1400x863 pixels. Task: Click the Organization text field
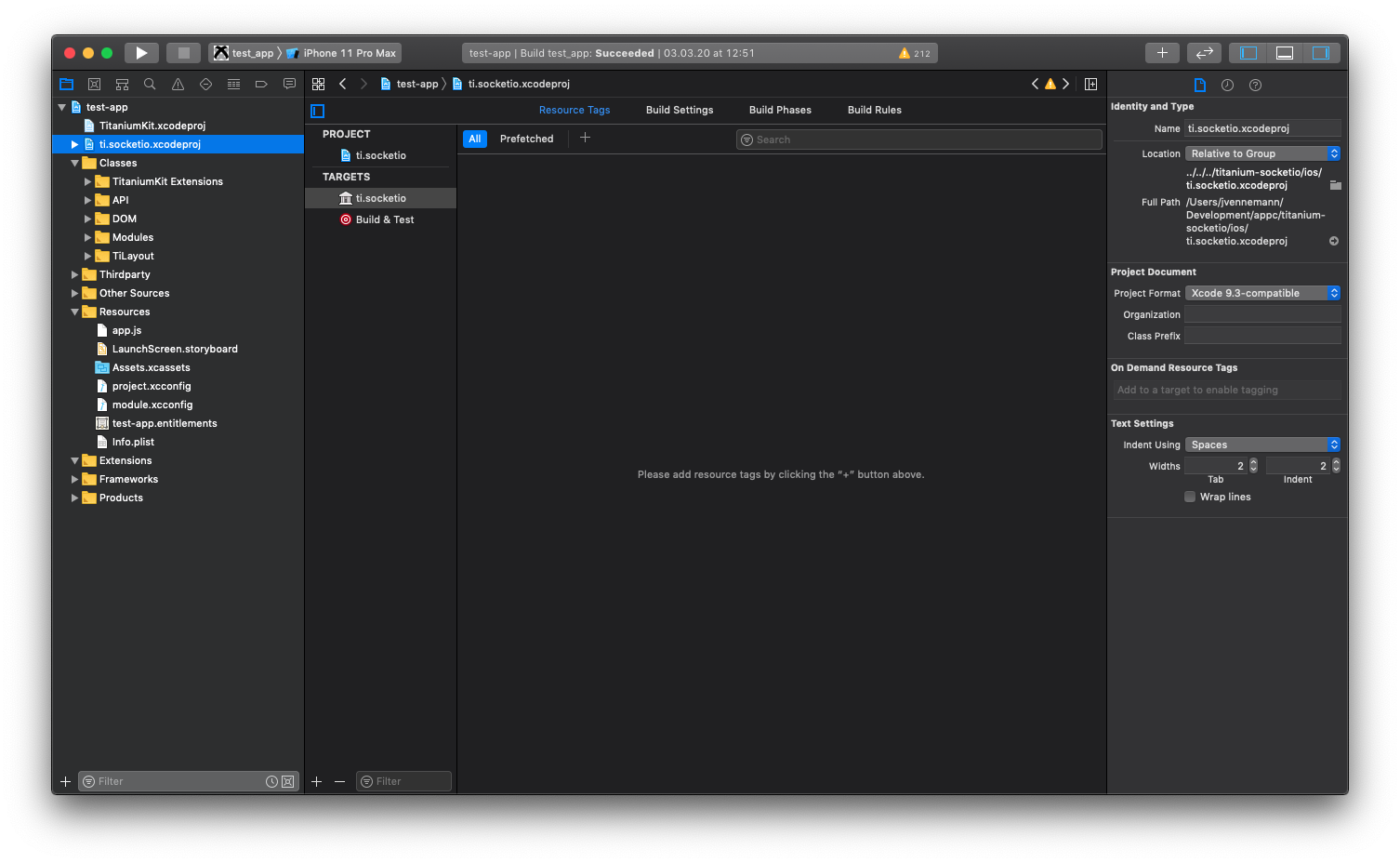click(1262, 314)
